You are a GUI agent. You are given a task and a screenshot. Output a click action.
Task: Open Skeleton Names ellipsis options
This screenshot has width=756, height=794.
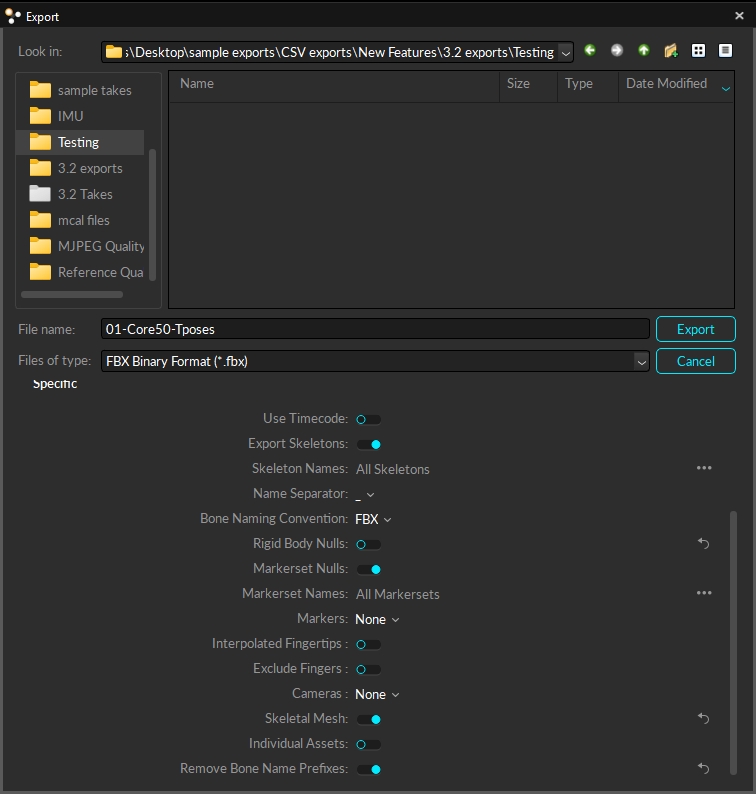[x=704, y=468]
